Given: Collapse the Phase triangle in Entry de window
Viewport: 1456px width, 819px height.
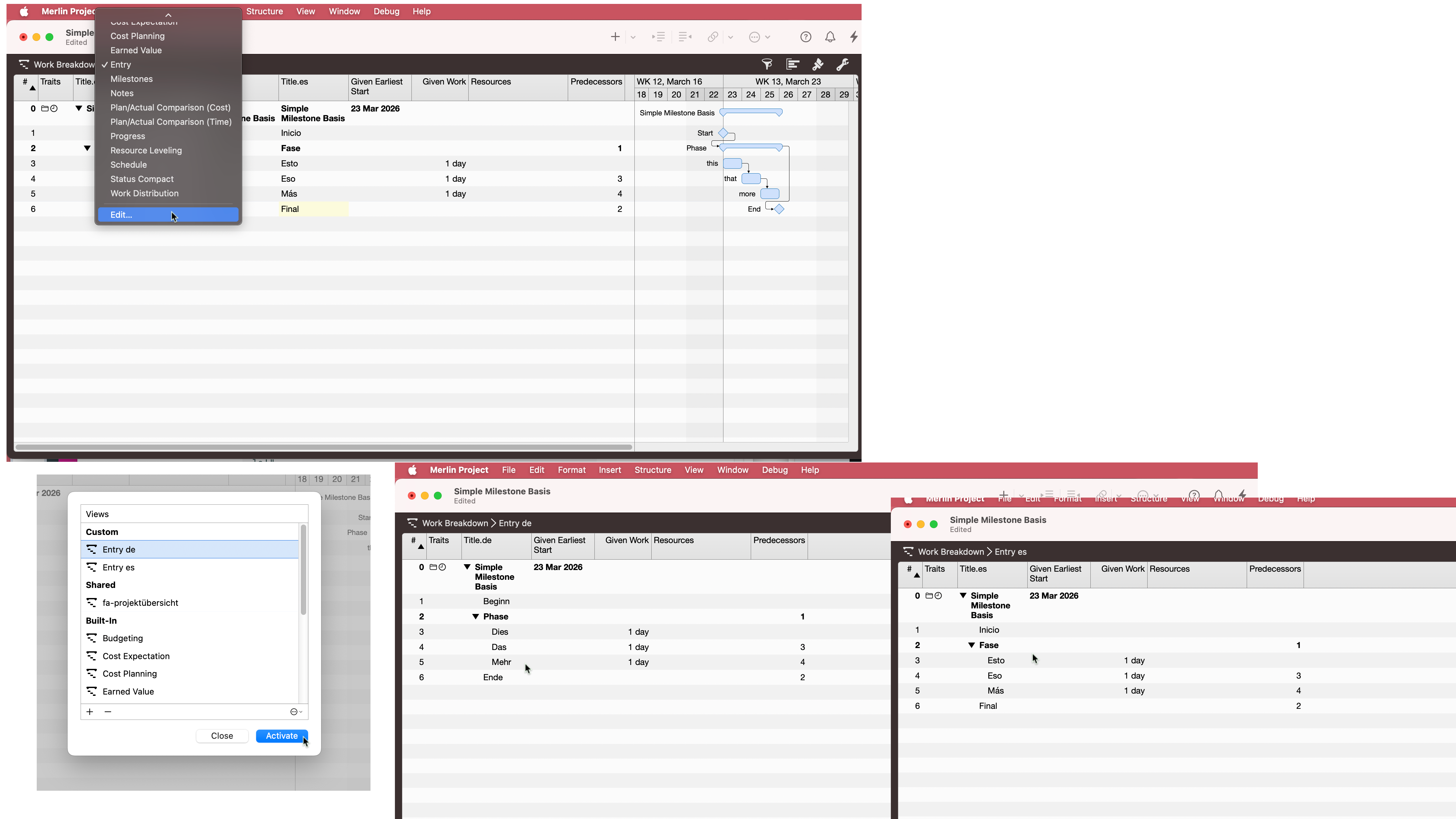Looking at the screenshot, I should [475, 616].
